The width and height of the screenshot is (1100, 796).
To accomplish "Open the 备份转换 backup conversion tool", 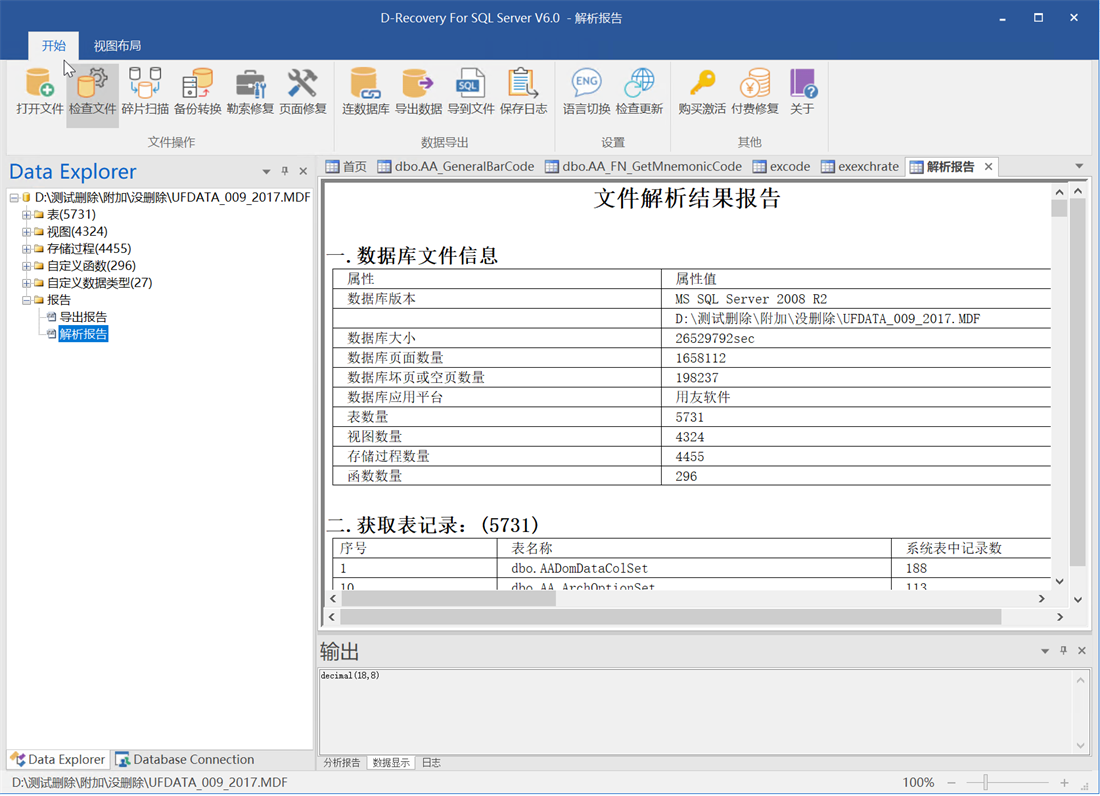I will [x=197, y=91].
